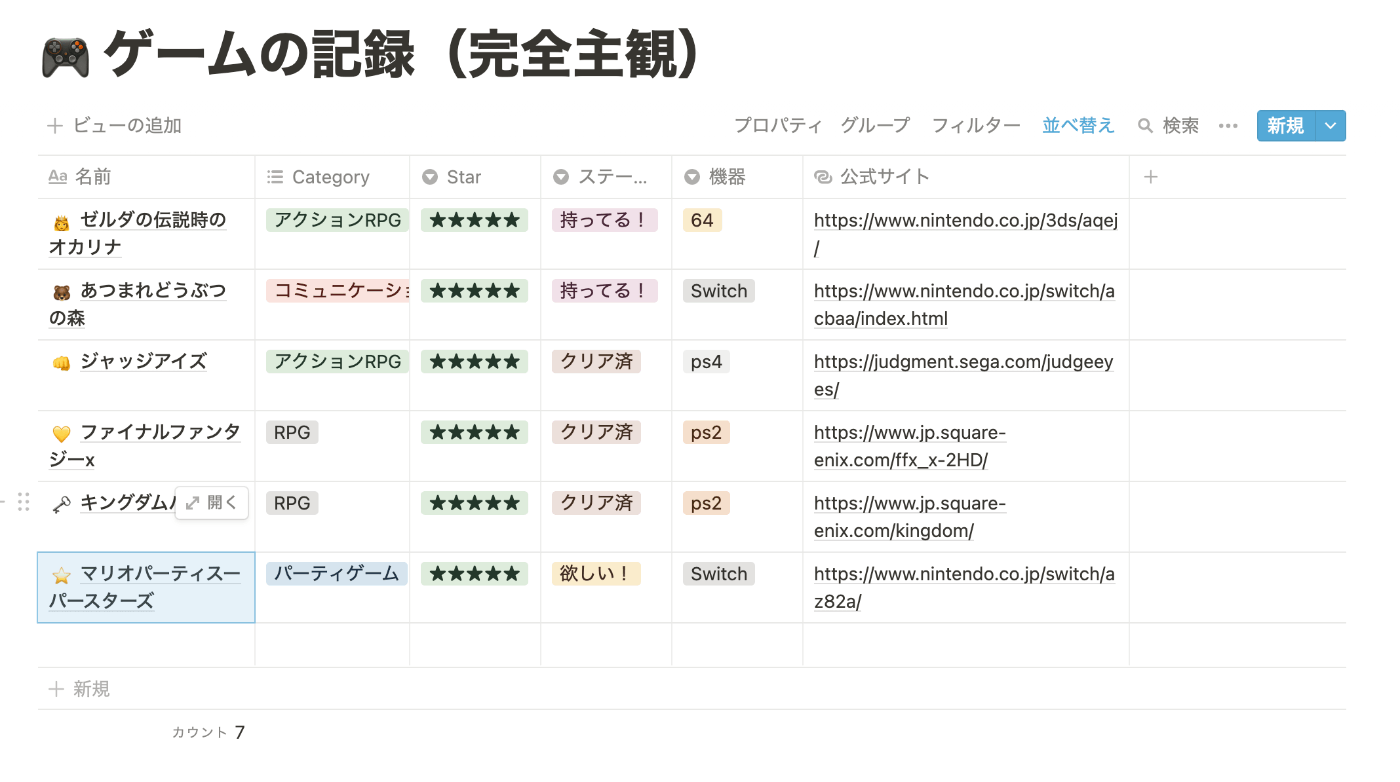Click the key emoji on Kingdom Hearts row
The height and width of the screenshot is (782, 1400).
click(61, 505)
